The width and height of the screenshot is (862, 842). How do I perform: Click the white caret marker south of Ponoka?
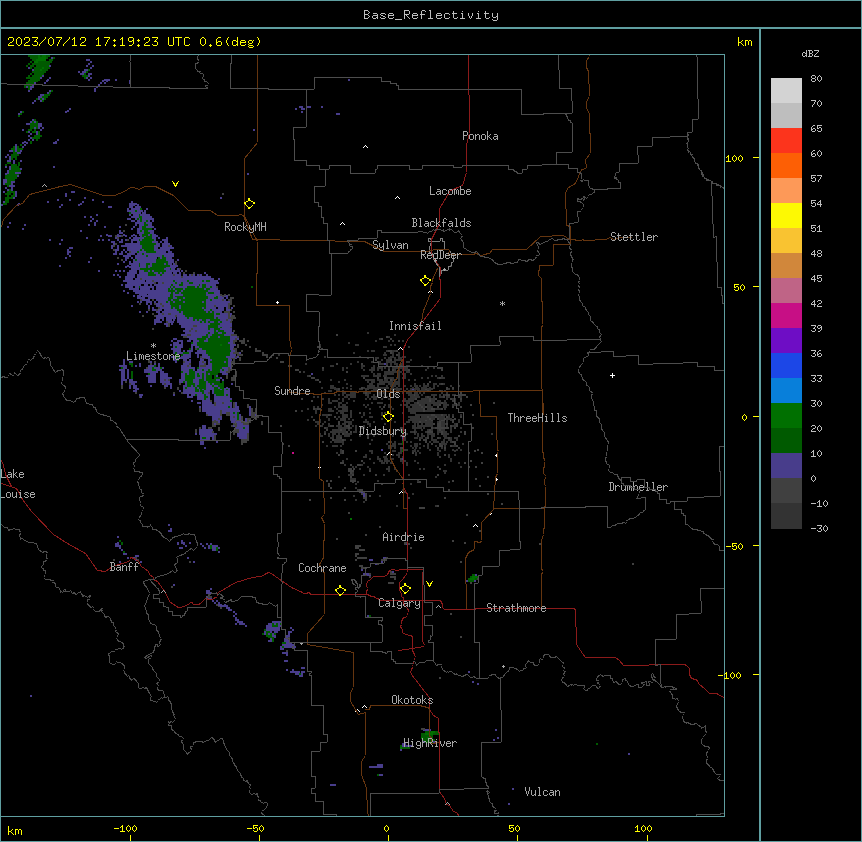point(365,147)
